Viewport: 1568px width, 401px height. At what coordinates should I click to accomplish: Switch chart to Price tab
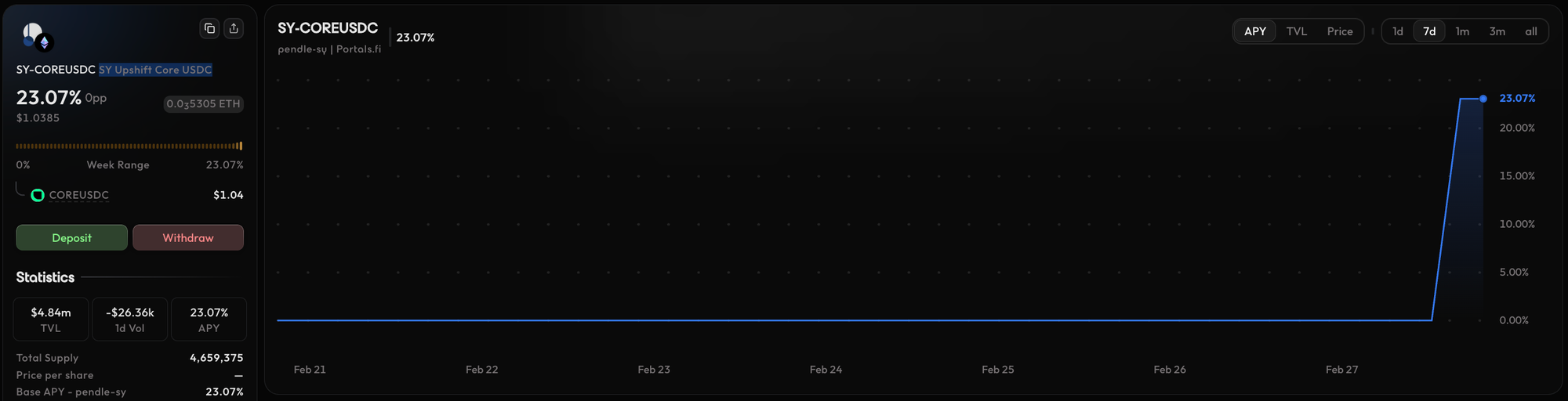[1340, 31]
